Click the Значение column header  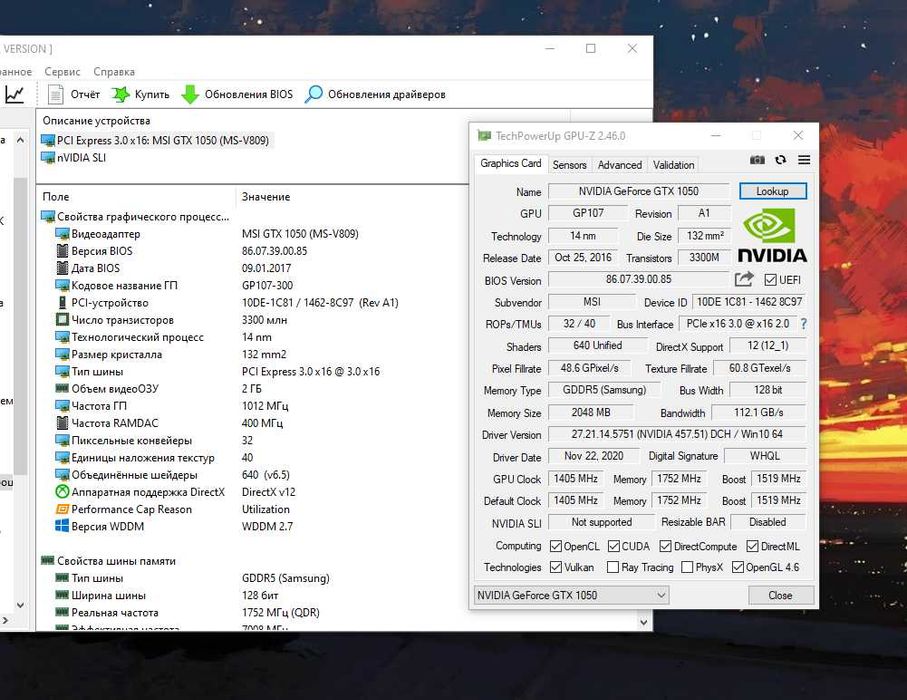266,197
